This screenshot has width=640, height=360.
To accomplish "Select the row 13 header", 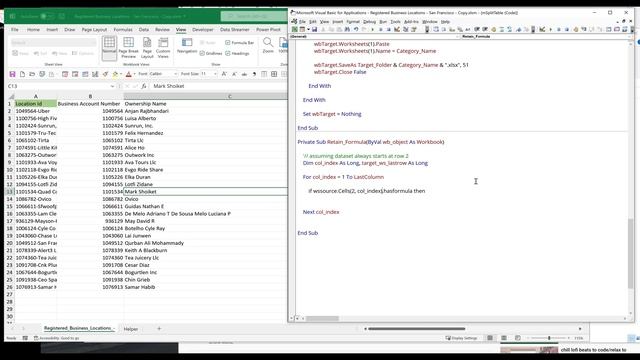I will [9, 191].
